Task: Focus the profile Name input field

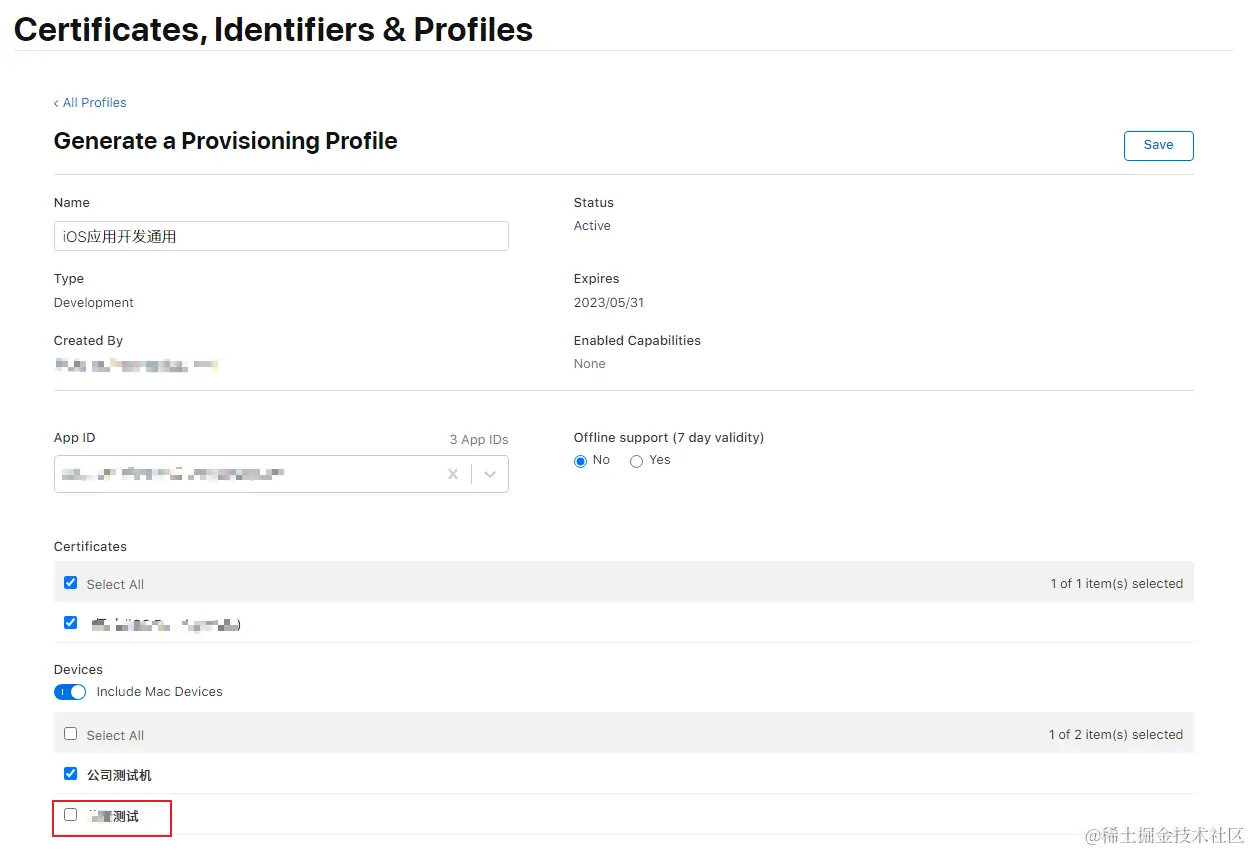Action: [x=281, y=236]
